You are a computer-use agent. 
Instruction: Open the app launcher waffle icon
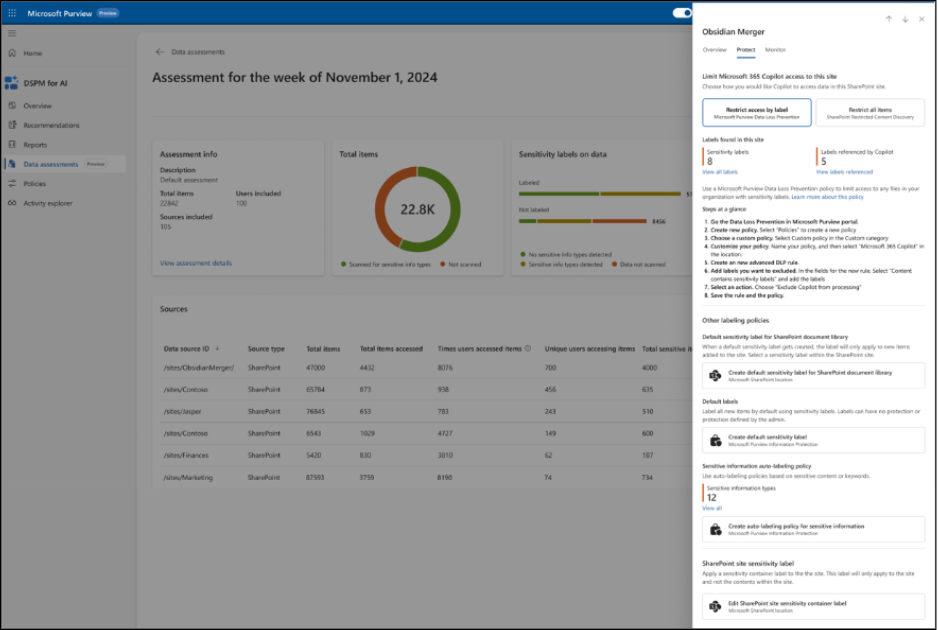point(13,13)
